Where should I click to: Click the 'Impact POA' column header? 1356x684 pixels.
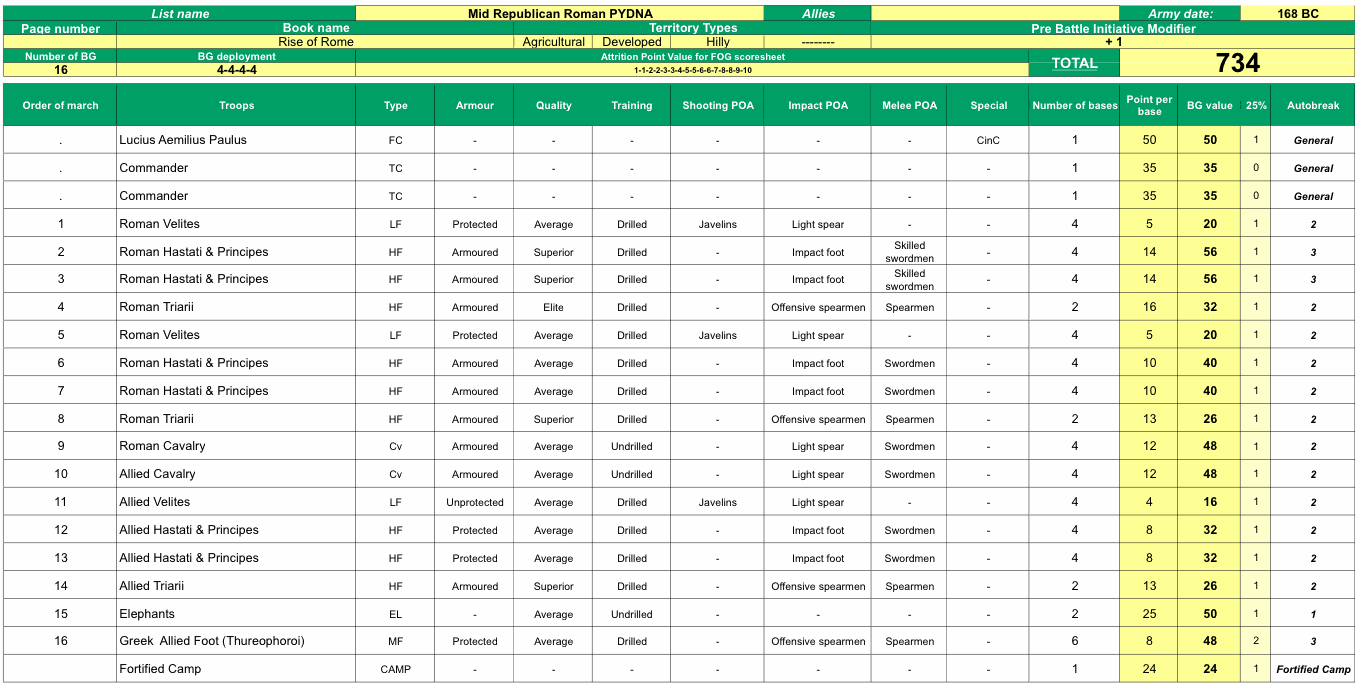(x=818, y=105)
